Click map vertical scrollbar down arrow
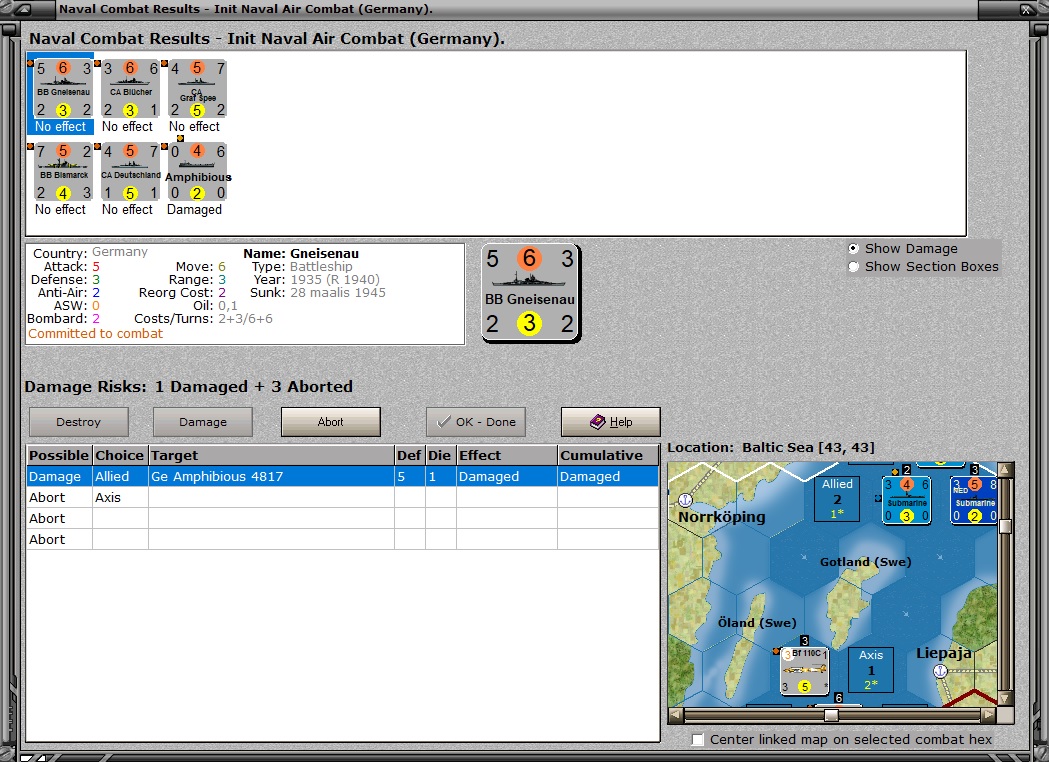1049x762 pixels. [1005, 698]
